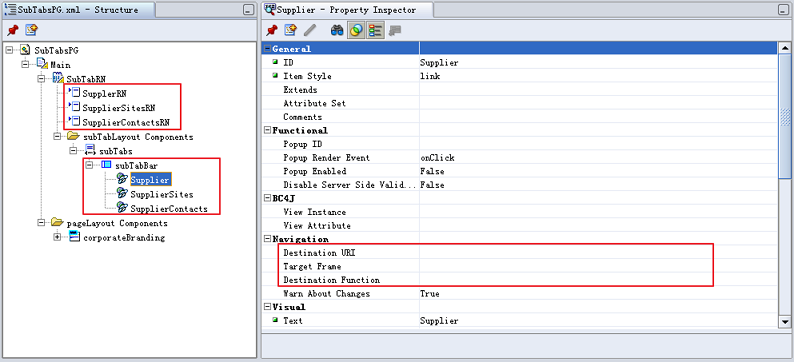Viewport: 794px width, 362px height.
Task: Collapse the Navigation property section
Action: [267, 238]
